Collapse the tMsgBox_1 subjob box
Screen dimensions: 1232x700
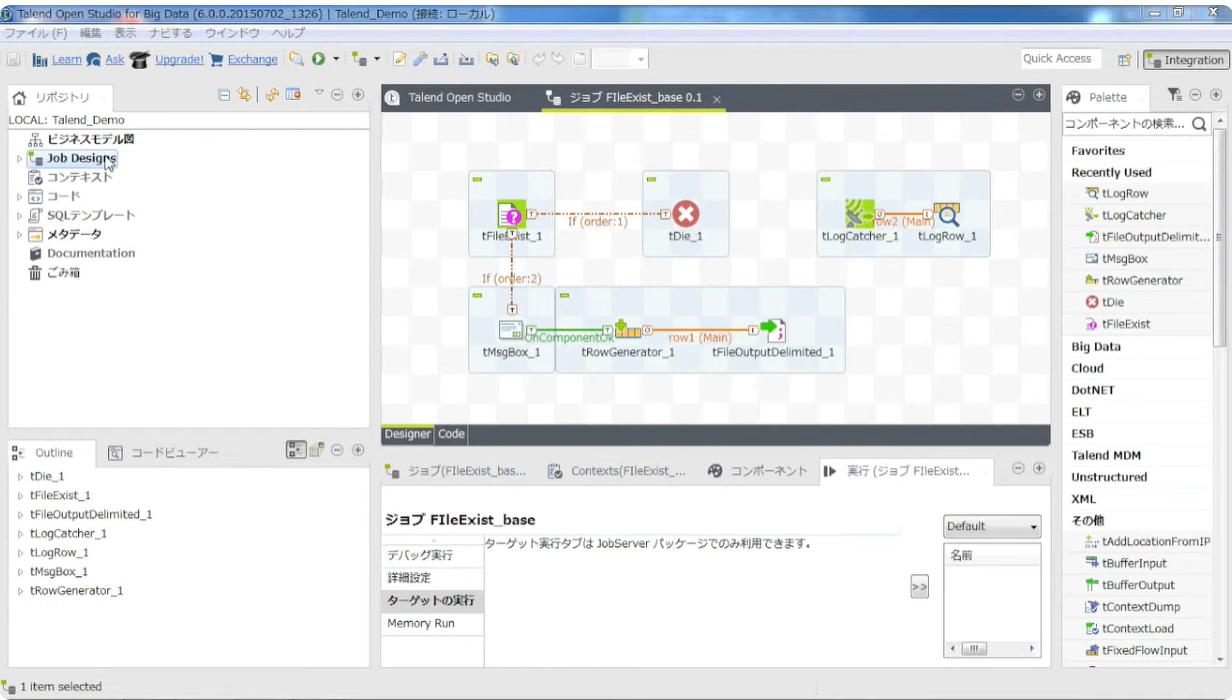(x=477, y=295)
